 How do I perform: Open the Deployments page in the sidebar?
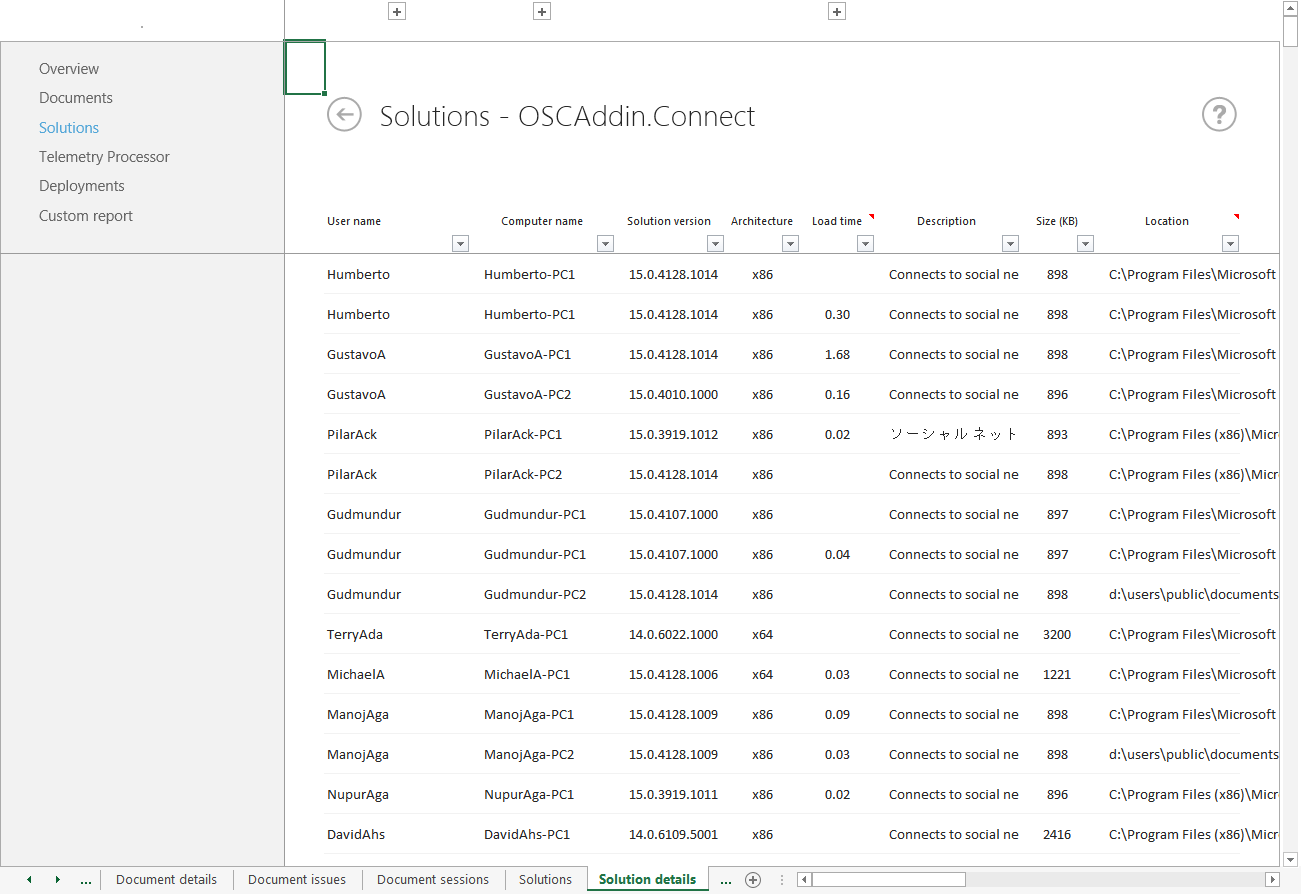(x=81, y=185)
